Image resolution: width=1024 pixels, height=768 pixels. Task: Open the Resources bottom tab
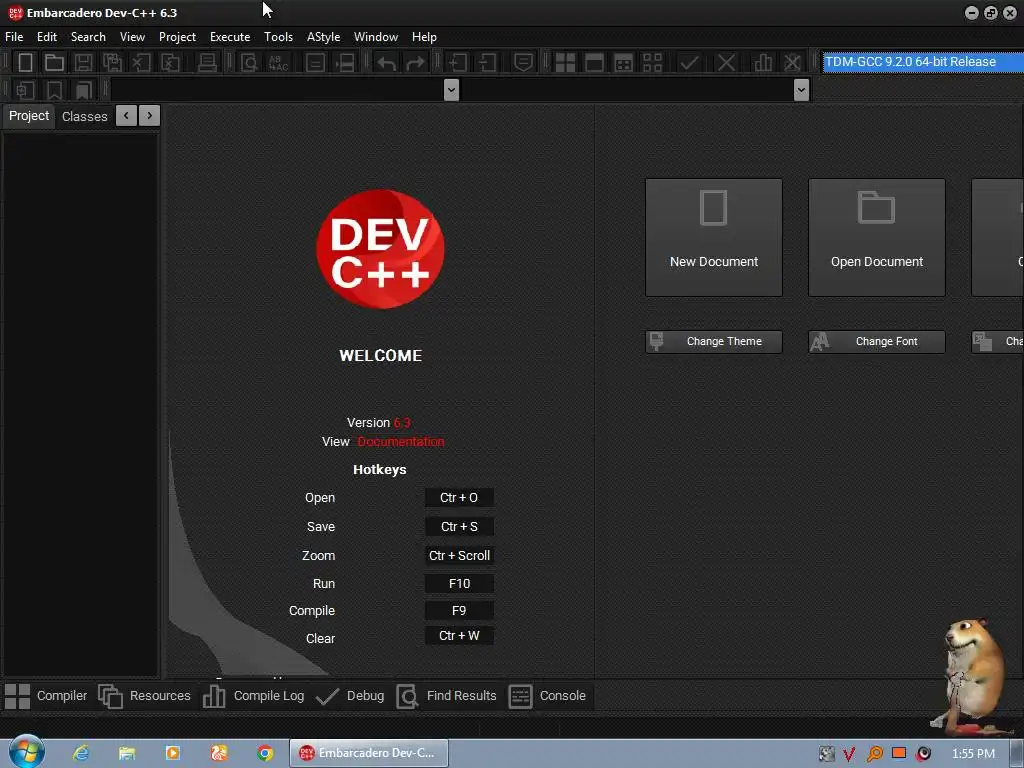click(x=144, y=696)
